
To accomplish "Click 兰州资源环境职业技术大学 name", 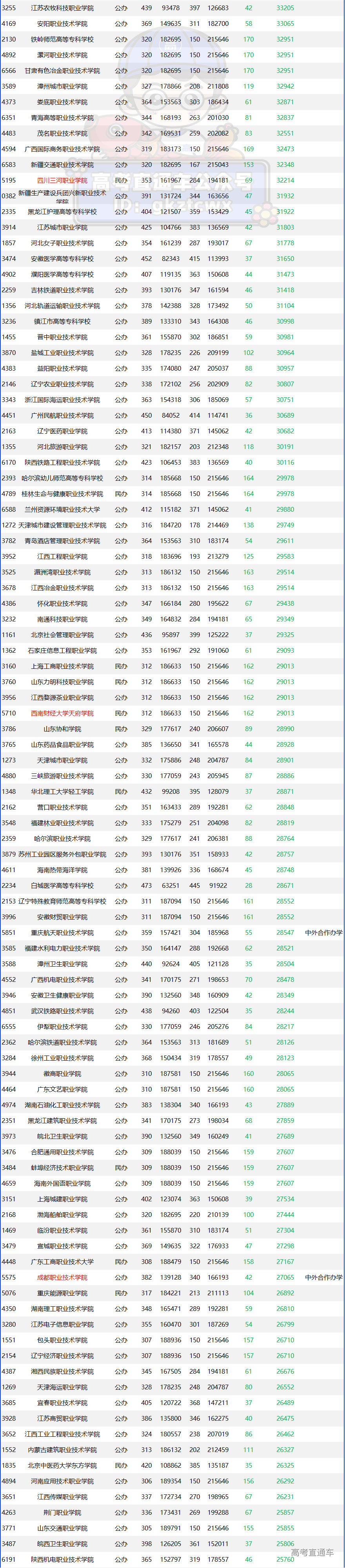I will coord(62,509).
